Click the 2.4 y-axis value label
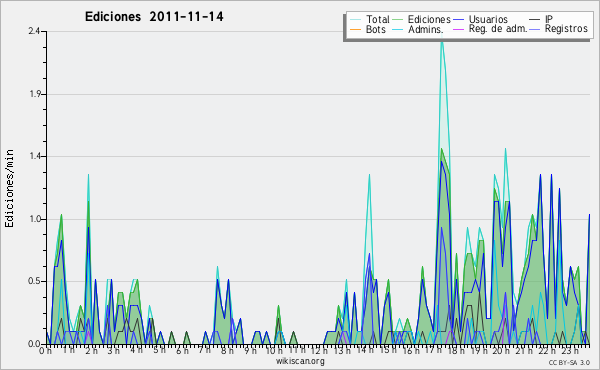The image size is (600, 370). point(34,31)
